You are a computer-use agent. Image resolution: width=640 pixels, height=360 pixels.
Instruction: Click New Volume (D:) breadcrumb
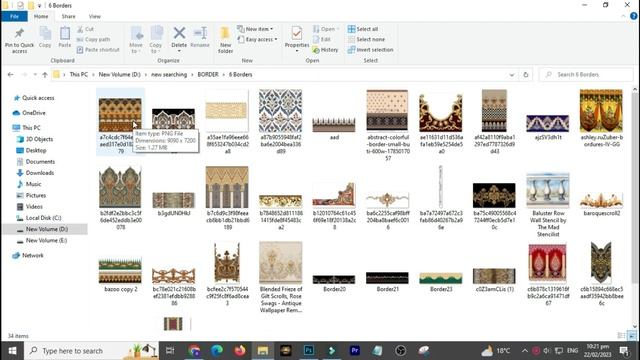(x=119, y=75)
